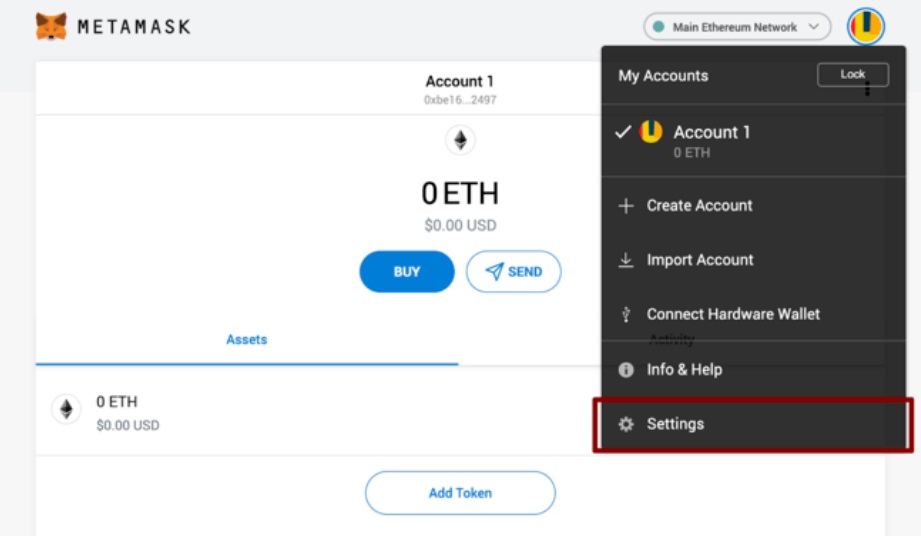Click the SEND button
Viewport: 921px width, 536px height.
click(x=513, y=271)
